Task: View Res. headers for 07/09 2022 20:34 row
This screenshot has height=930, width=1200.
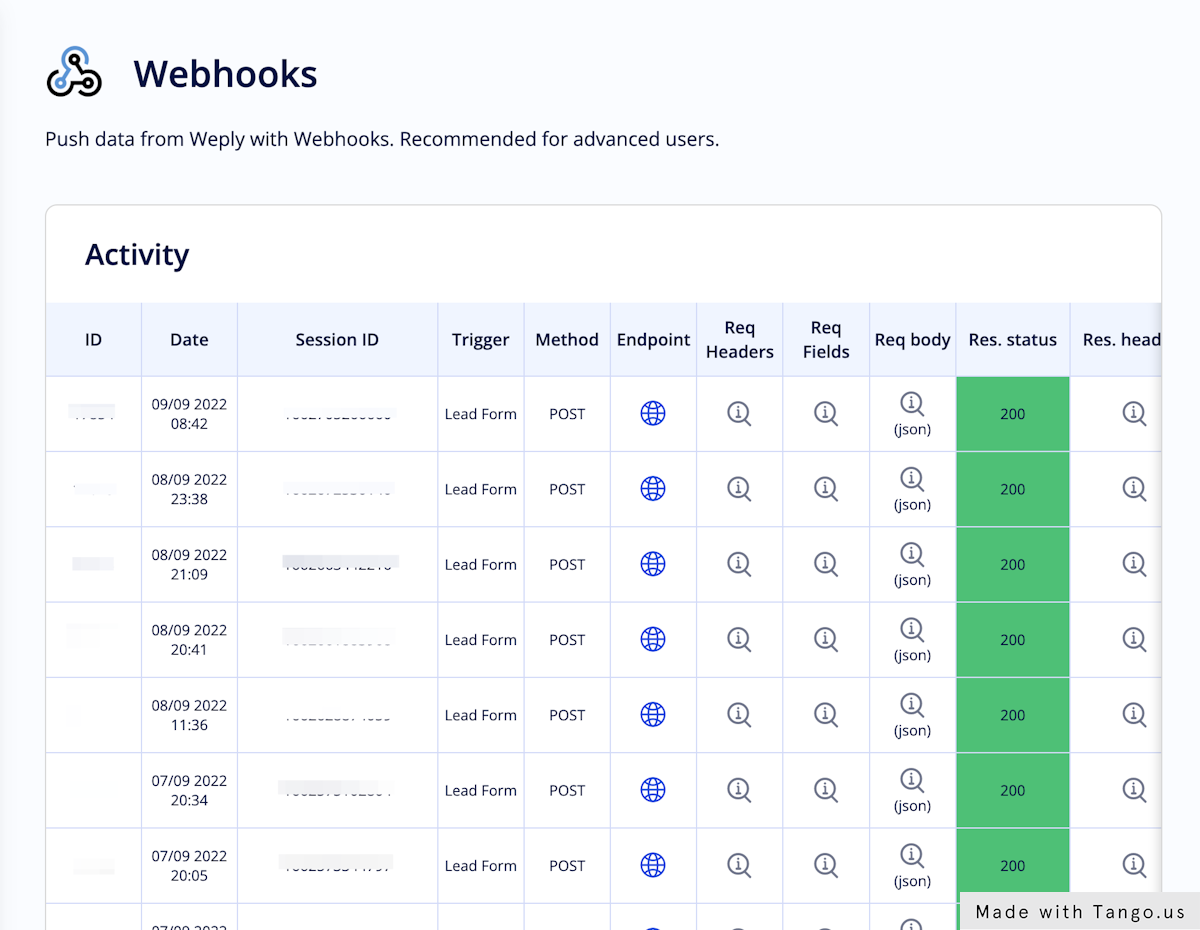Action: point(1134,790)
